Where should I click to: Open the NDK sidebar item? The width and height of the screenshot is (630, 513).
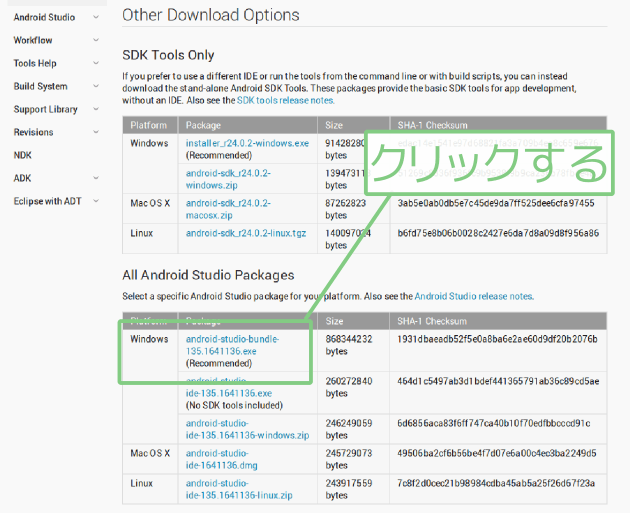[x=22, y=155]
